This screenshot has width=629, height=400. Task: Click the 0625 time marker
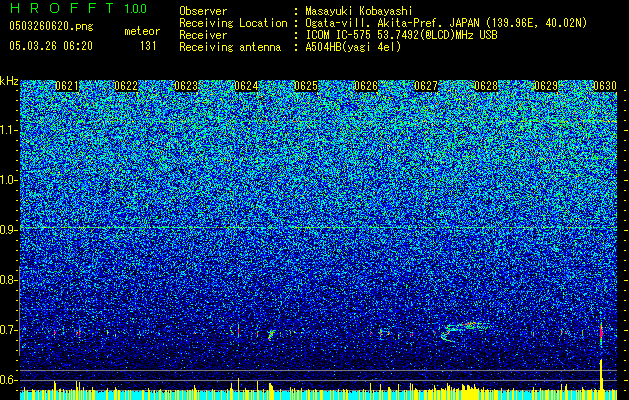[306, 86]
